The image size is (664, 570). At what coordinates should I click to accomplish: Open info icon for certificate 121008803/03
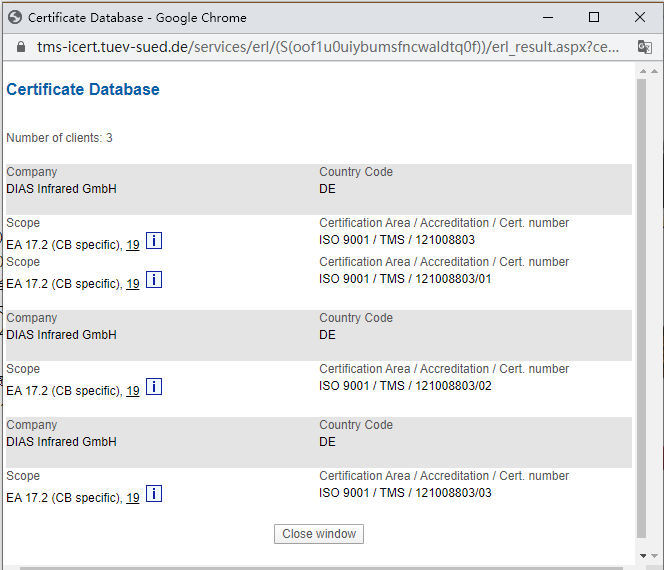[x=154, y=494]
